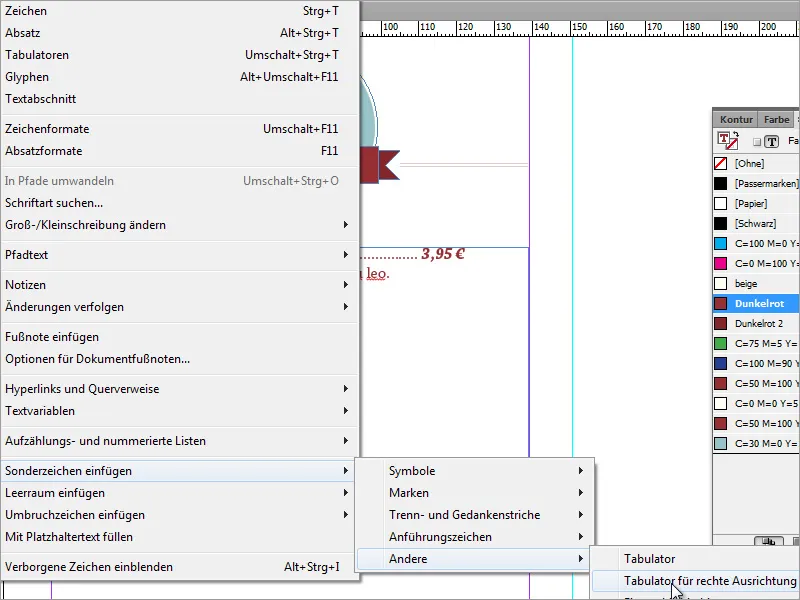Viewport: 800px width, 600px height.
Task: Select the [Papier] swatch
Action: pyautogui.click(x=756, y=204)
